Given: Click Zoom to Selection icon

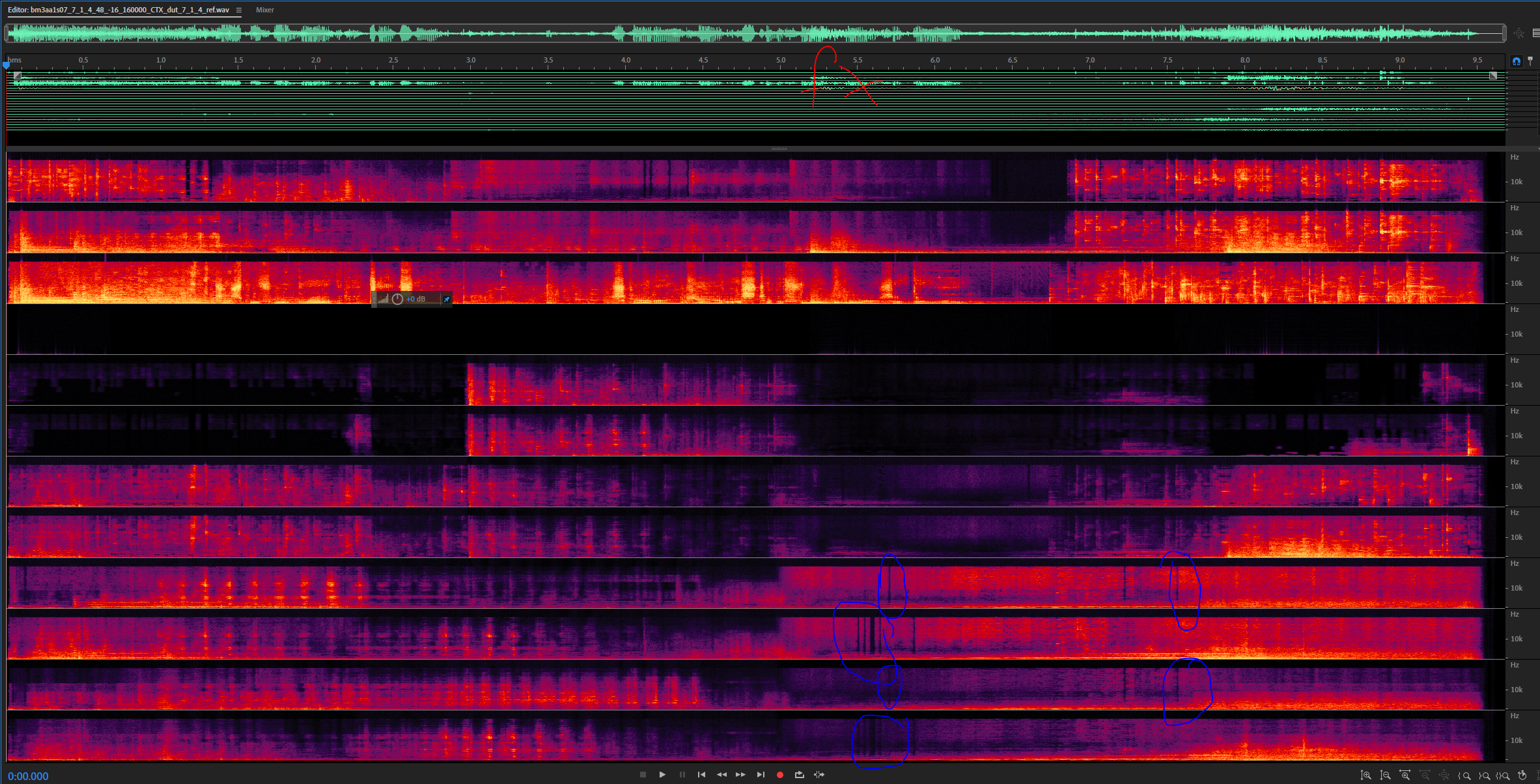Looking at the screenshot, I should pos(1503,775).
